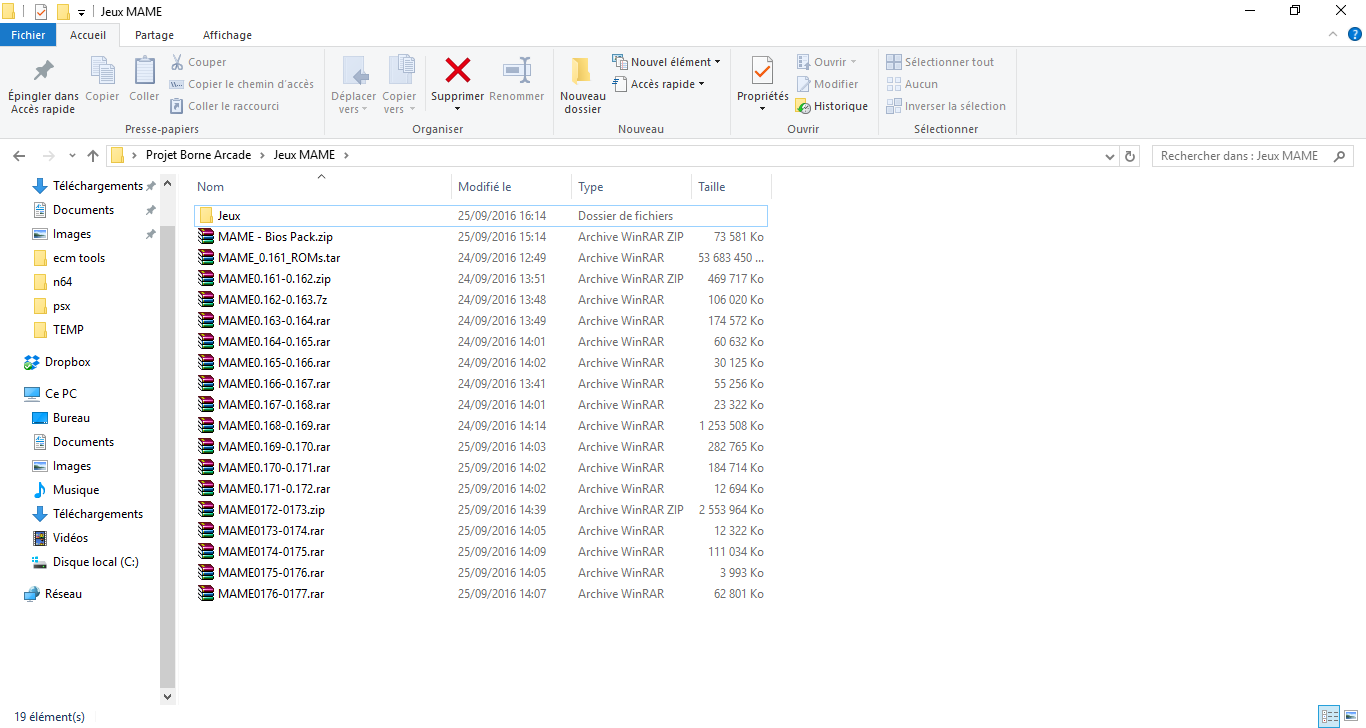
Task: Click the Renommer icon
Action: tap(517, 70)
